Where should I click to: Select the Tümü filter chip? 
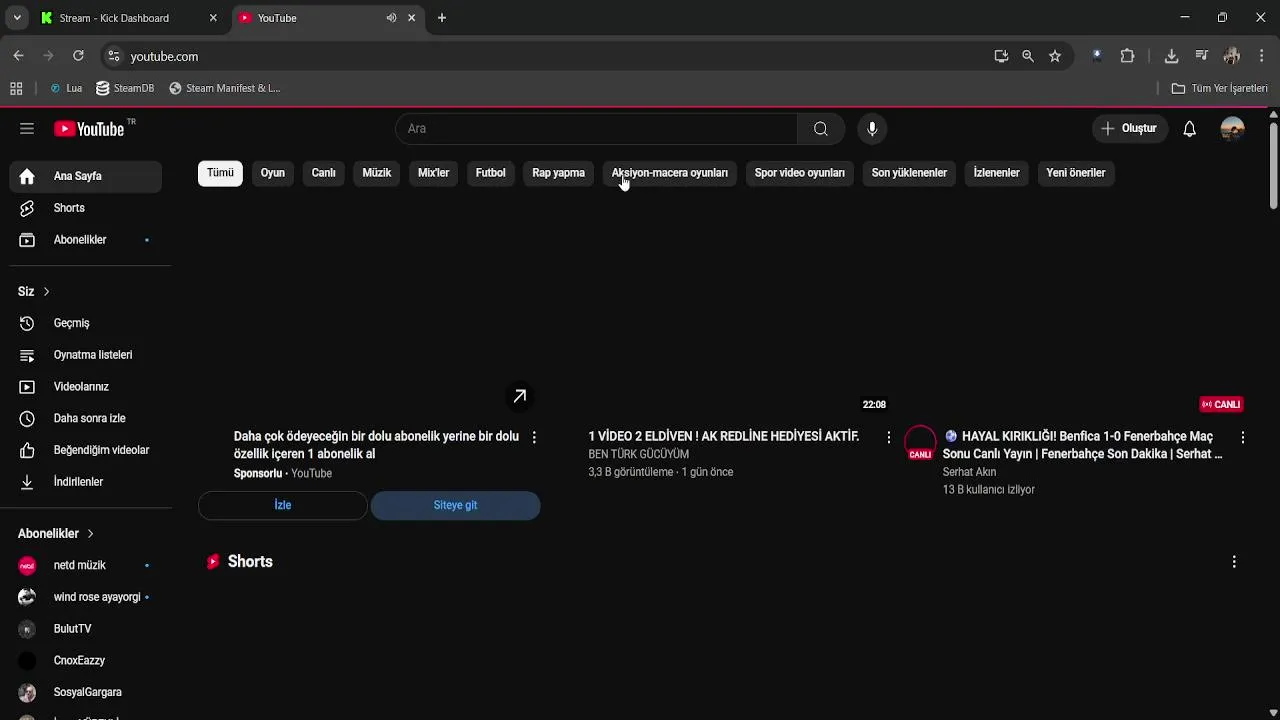220,173
